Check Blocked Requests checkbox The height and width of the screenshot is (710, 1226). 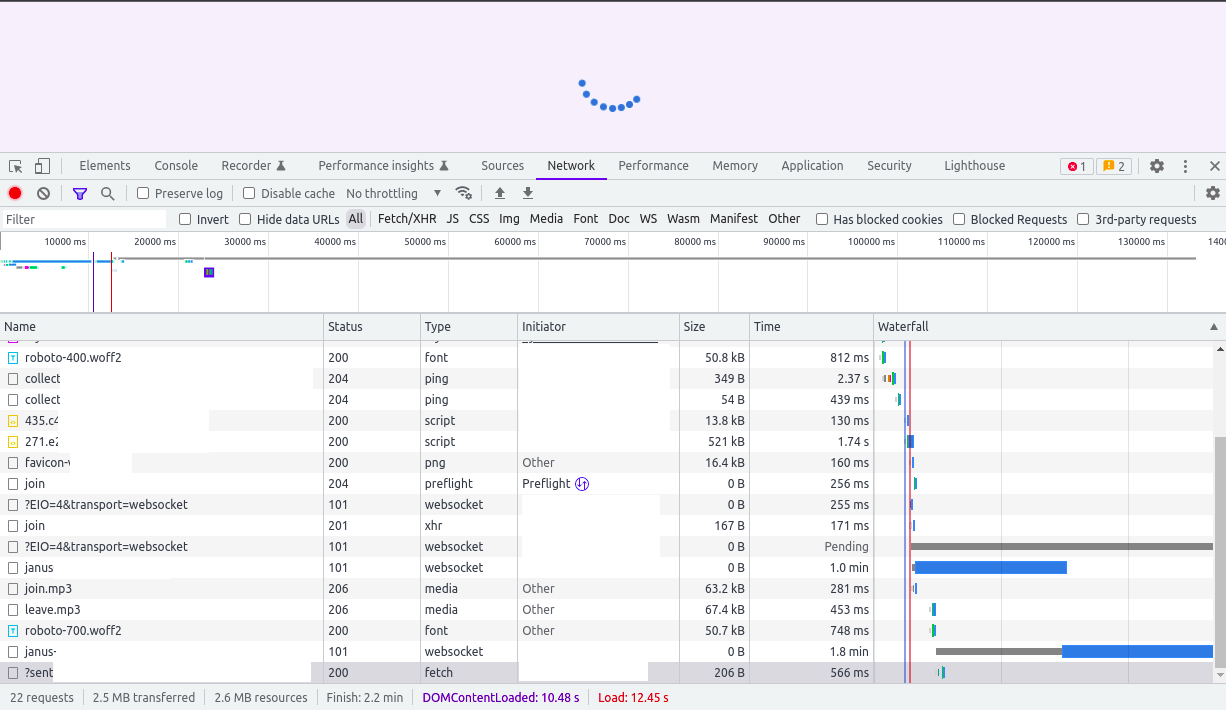(959, 219)
